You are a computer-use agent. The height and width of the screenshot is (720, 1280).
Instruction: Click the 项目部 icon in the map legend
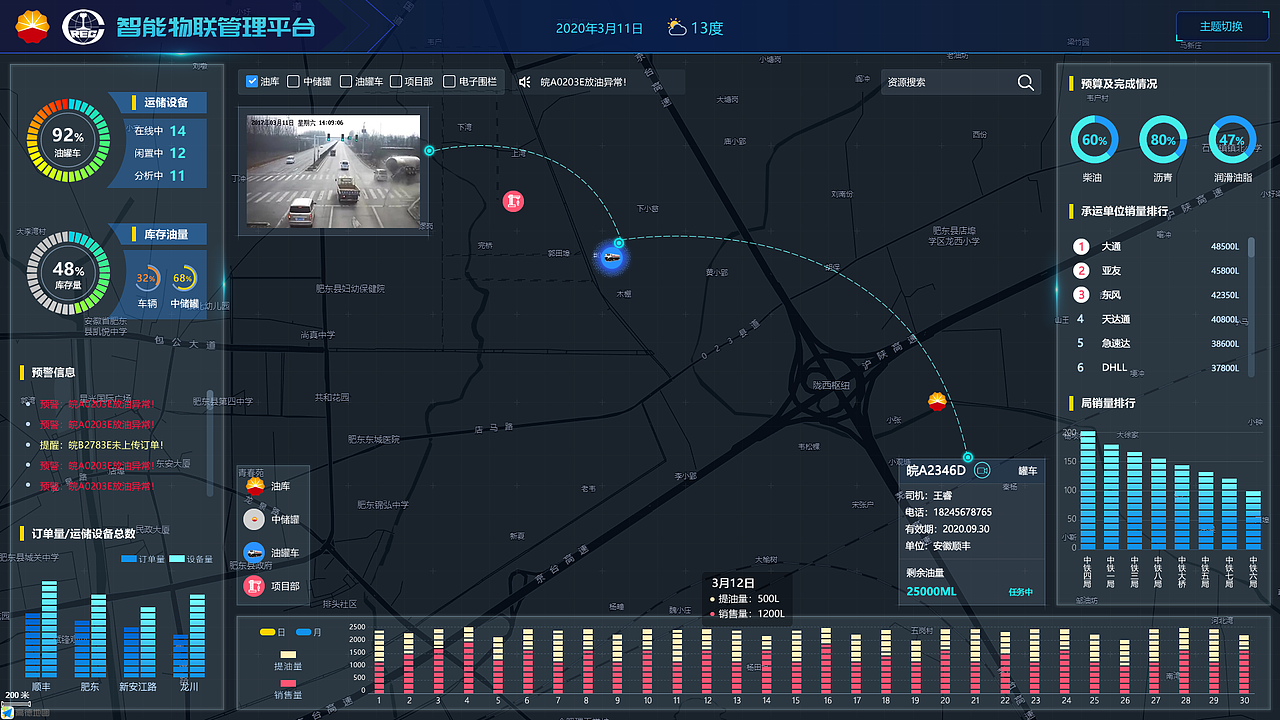[x=255, y=586]
